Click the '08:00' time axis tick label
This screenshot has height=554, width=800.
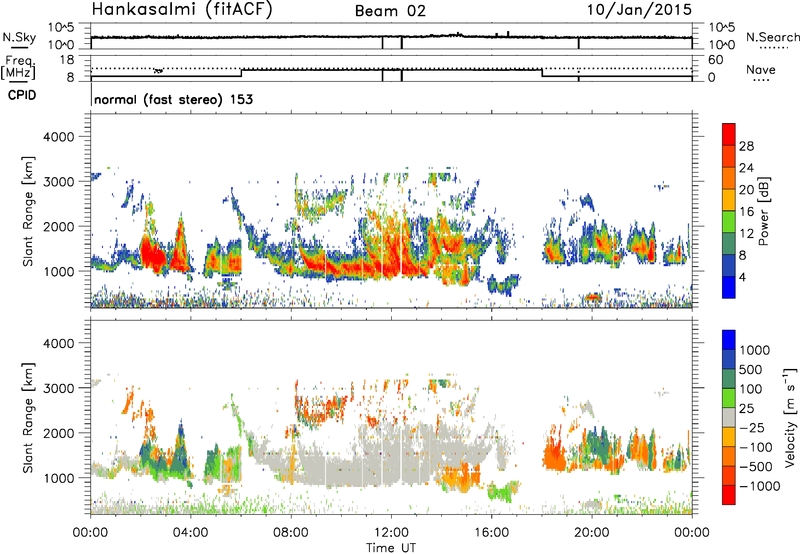[x=291, y=533]
